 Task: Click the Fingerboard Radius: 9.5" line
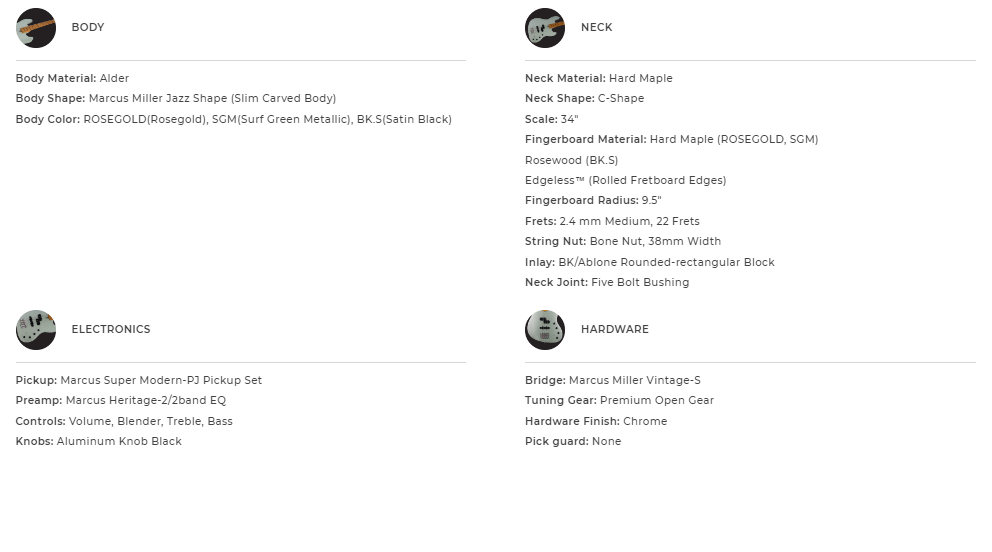coord(593,201)
